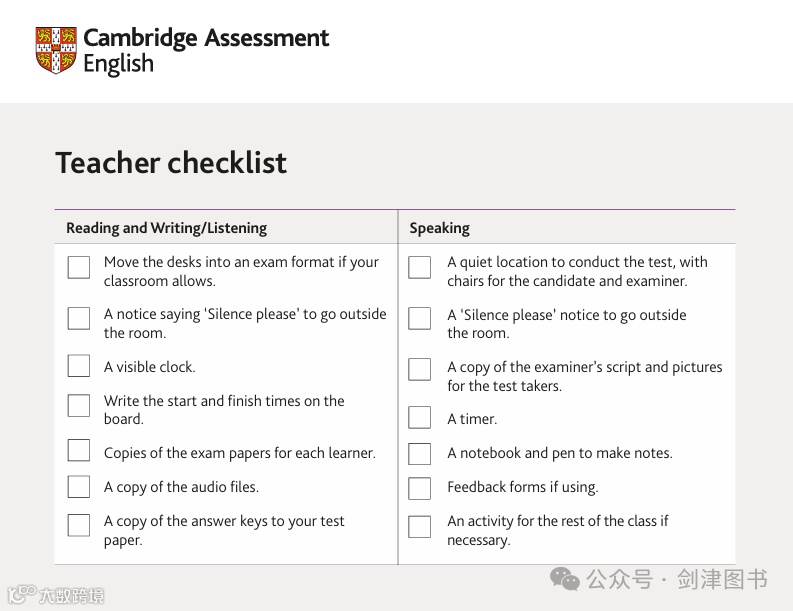This screenshot has width=793, height=611.
Task: Check 'Copies of the exam papers' checkbox
Action: [79, 451]
